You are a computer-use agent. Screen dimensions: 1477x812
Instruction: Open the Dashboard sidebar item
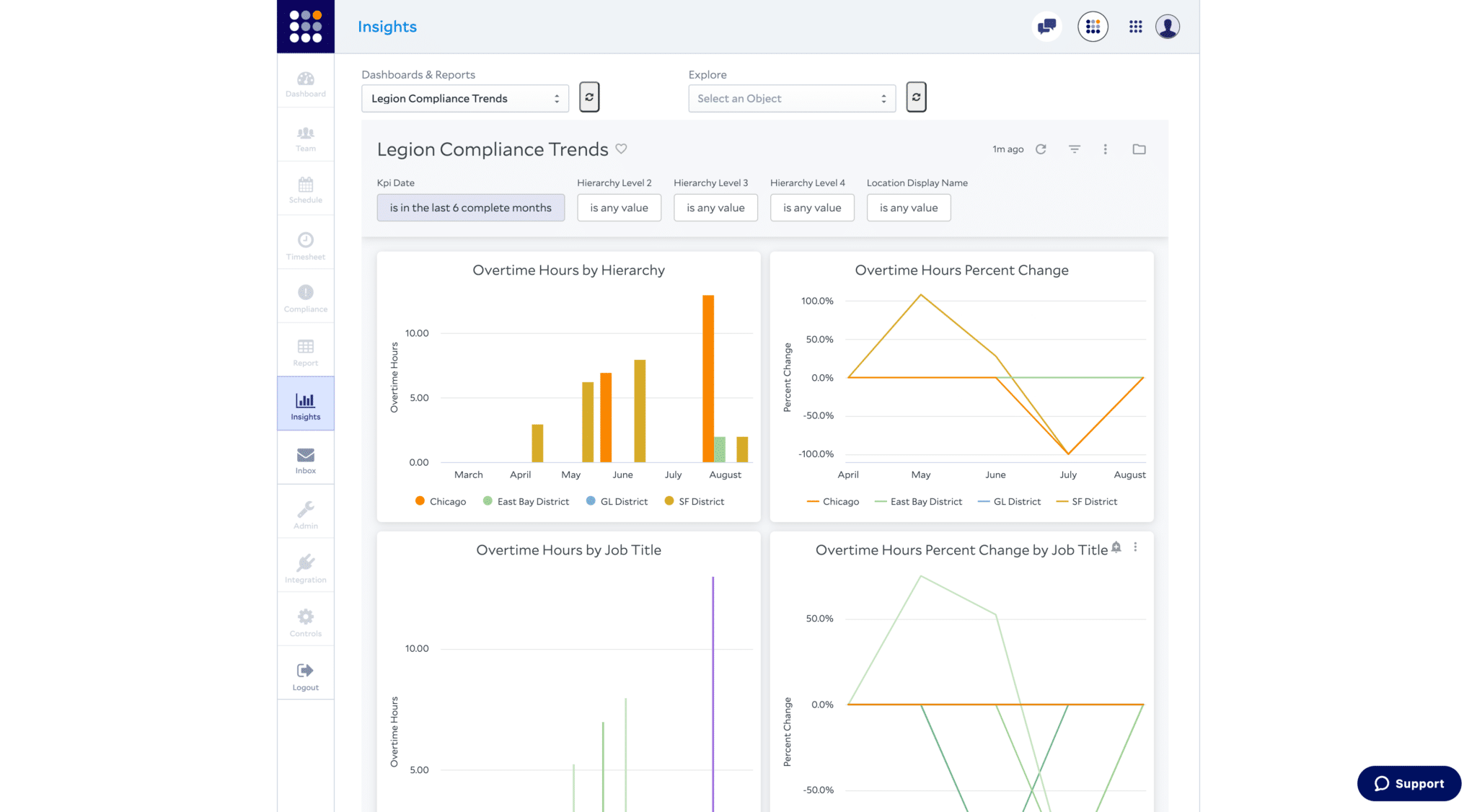pos(305,84)
